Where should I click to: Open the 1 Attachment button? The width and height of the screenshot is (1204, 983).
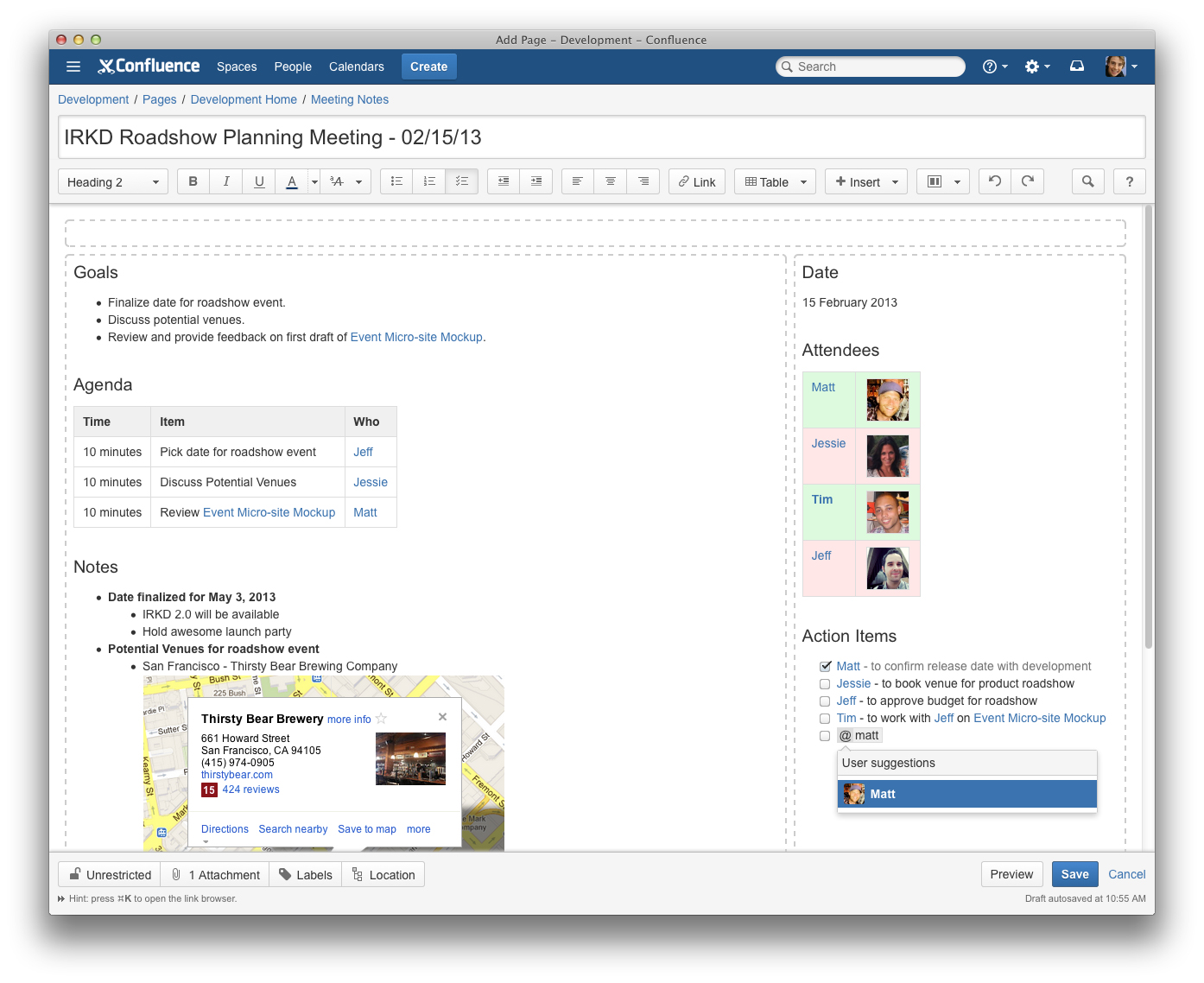(x=215, y=875)
